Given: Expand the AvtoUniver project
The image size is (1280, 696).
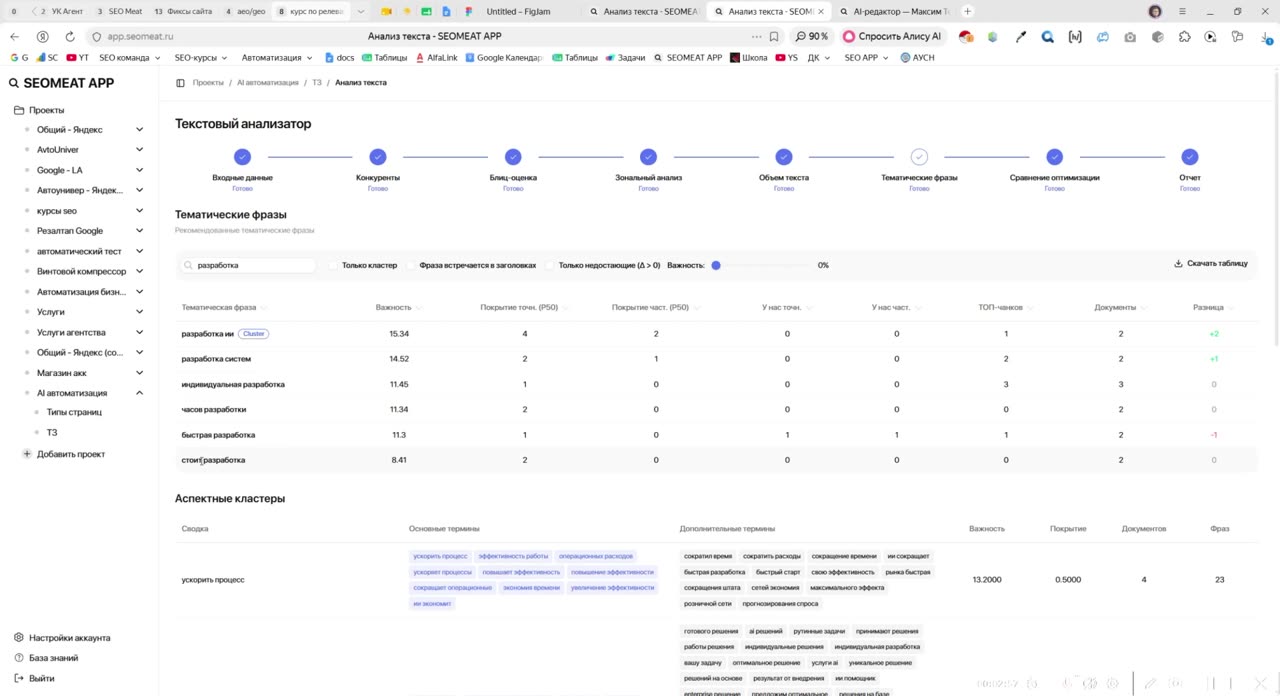Looking at the screenshot, I should pyautogui.click(x=139, y=150).
